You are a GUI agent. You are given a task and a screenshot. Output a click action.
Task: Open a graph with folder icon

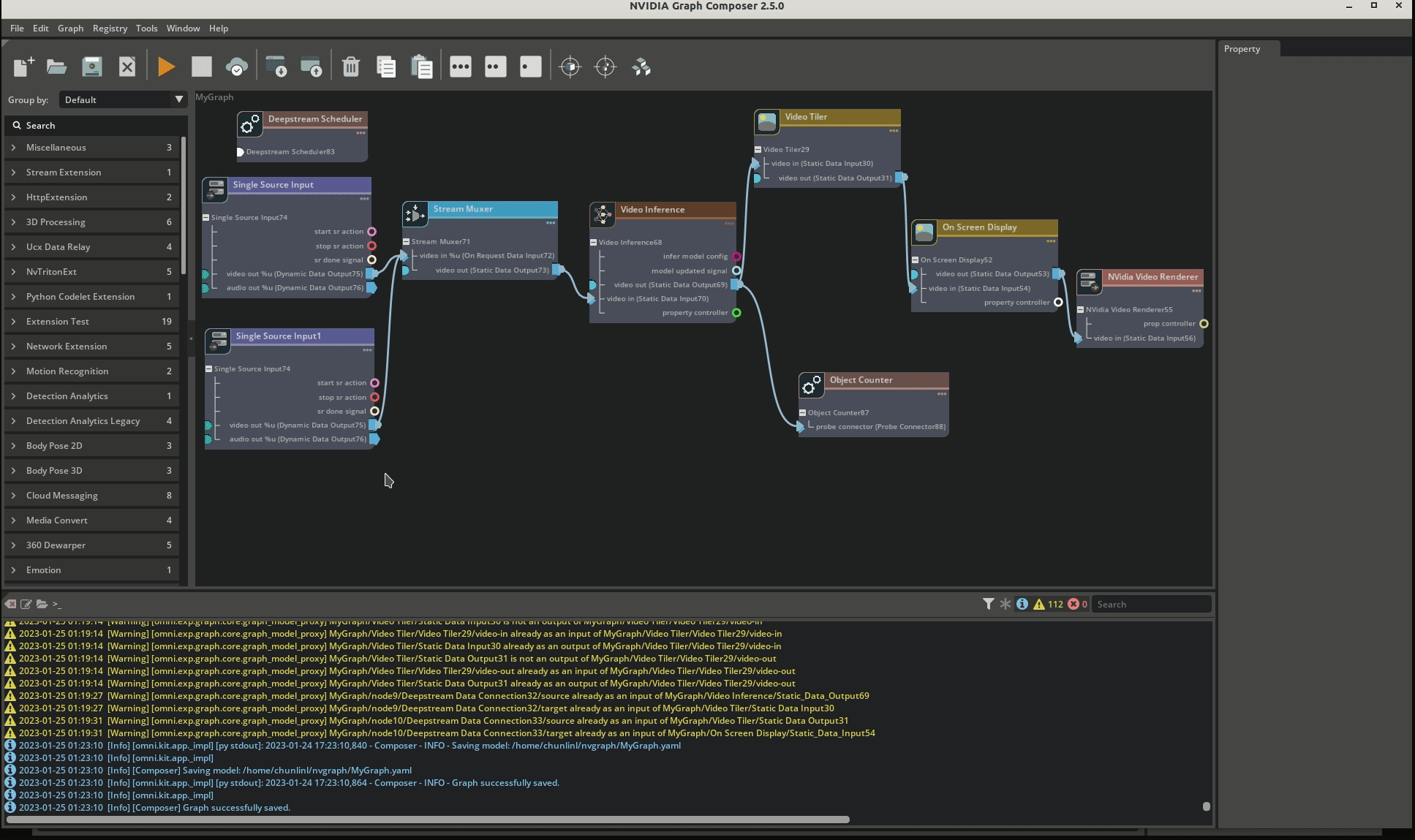point(57,67)
